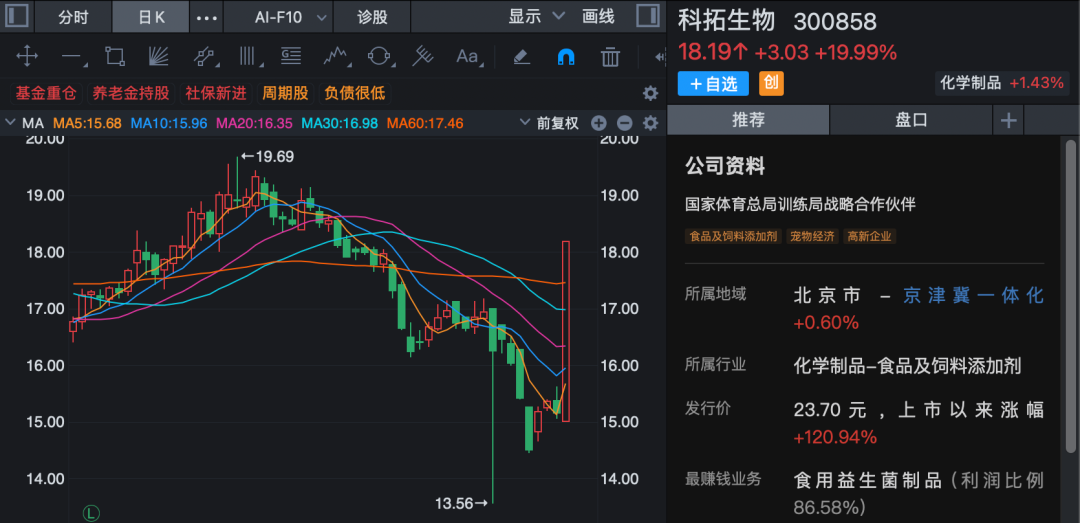Toggle the magnet snap mode
1080x523 pixels.
point(565,56)
